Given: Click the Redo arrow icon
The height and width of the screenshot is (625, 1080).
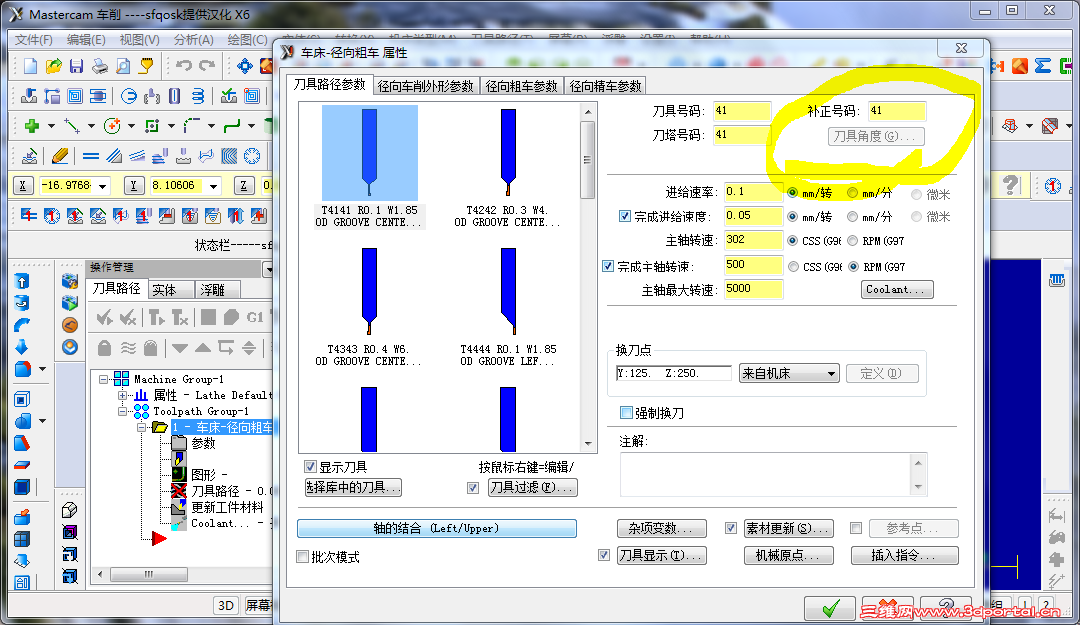Looking at the screenshot, I should (x=207, y=66).
